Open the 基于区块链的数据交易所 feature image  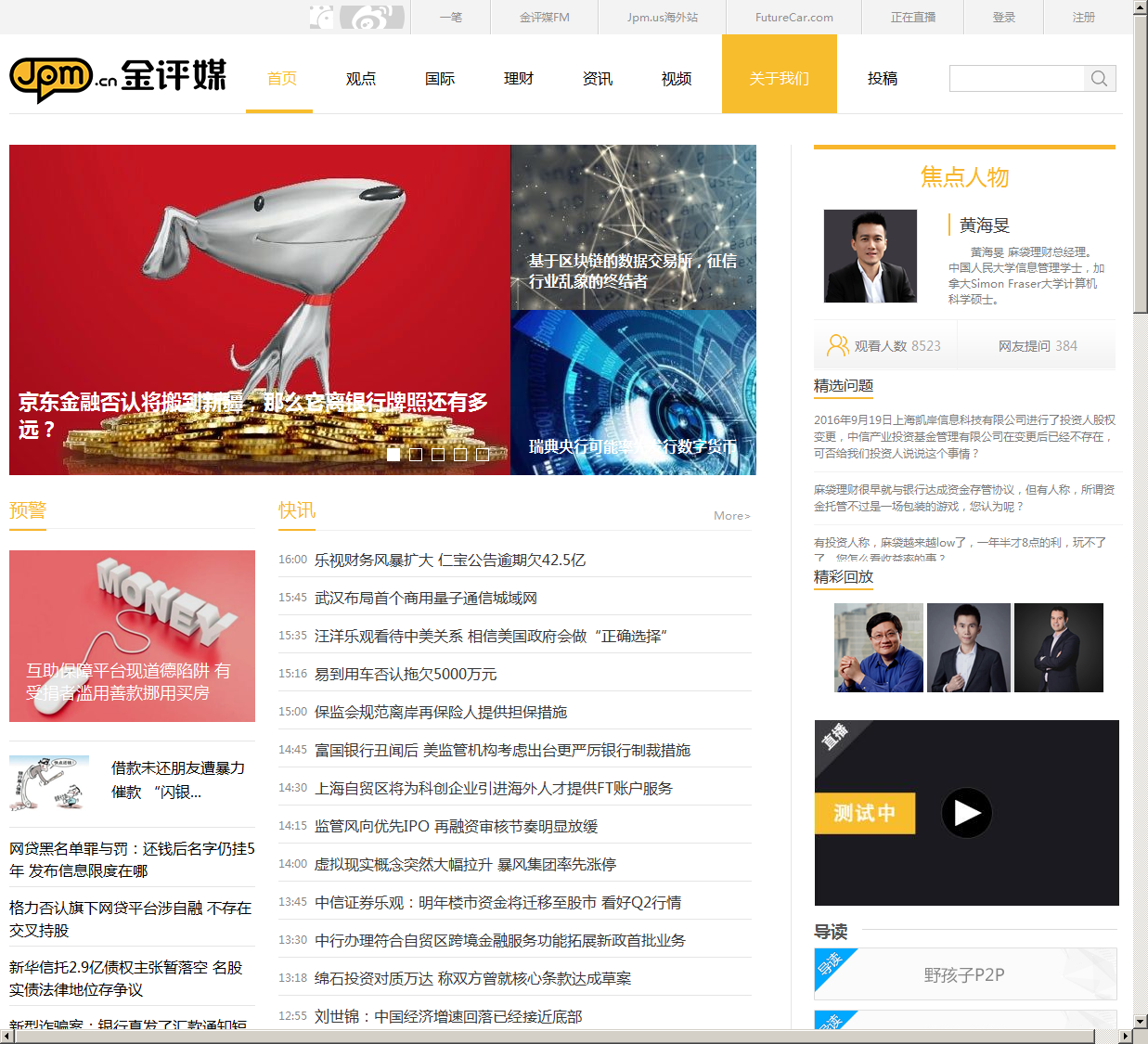click(633, 226)
